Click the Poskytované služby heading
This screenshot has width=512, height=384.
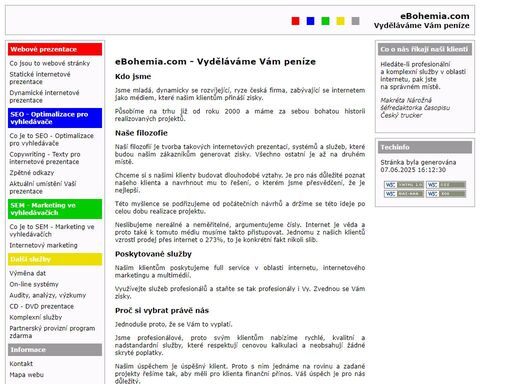point(153,254)
